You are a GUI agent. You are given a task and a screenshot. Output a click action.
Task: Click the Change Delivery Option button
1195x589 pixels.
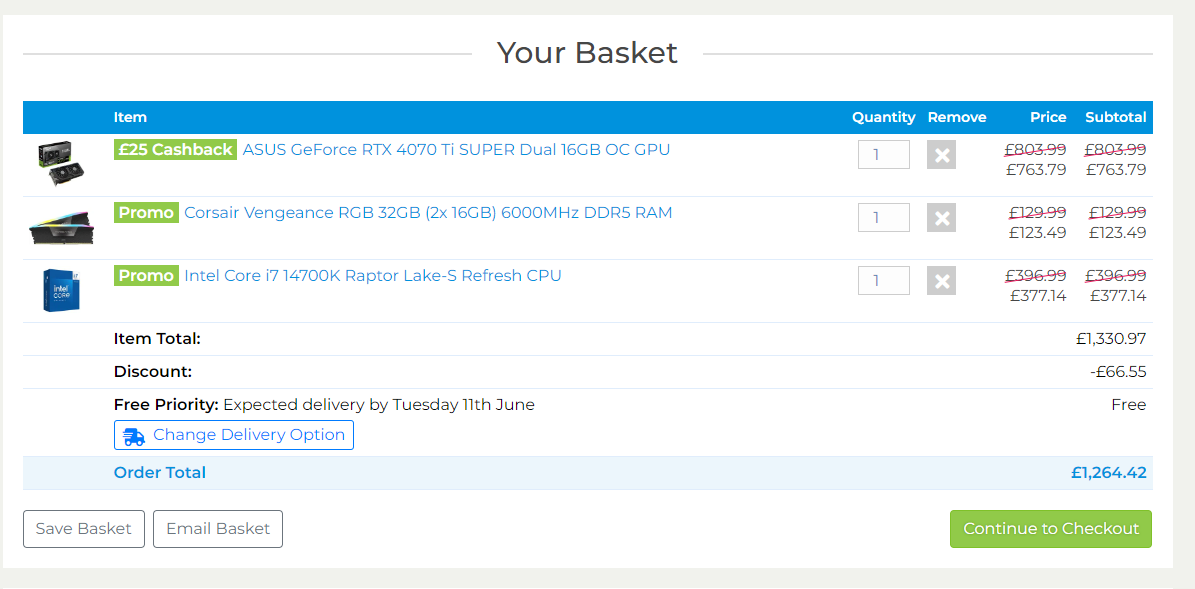[x=234, y=436]
